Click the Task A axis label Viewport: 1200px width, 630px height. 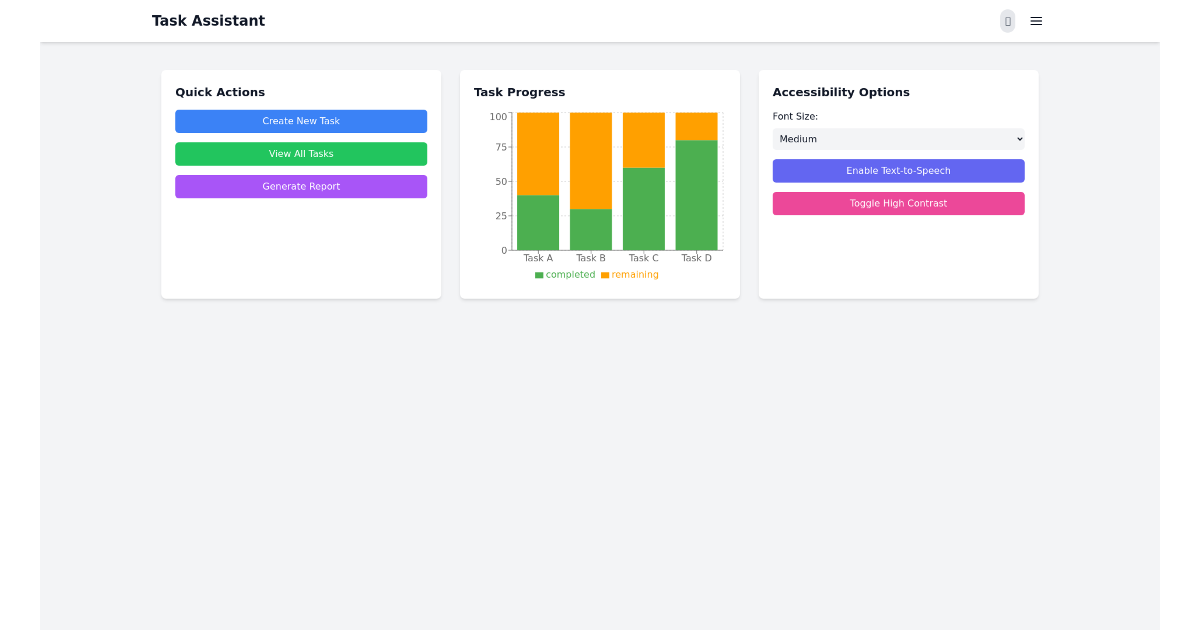[x=538, y=257]
